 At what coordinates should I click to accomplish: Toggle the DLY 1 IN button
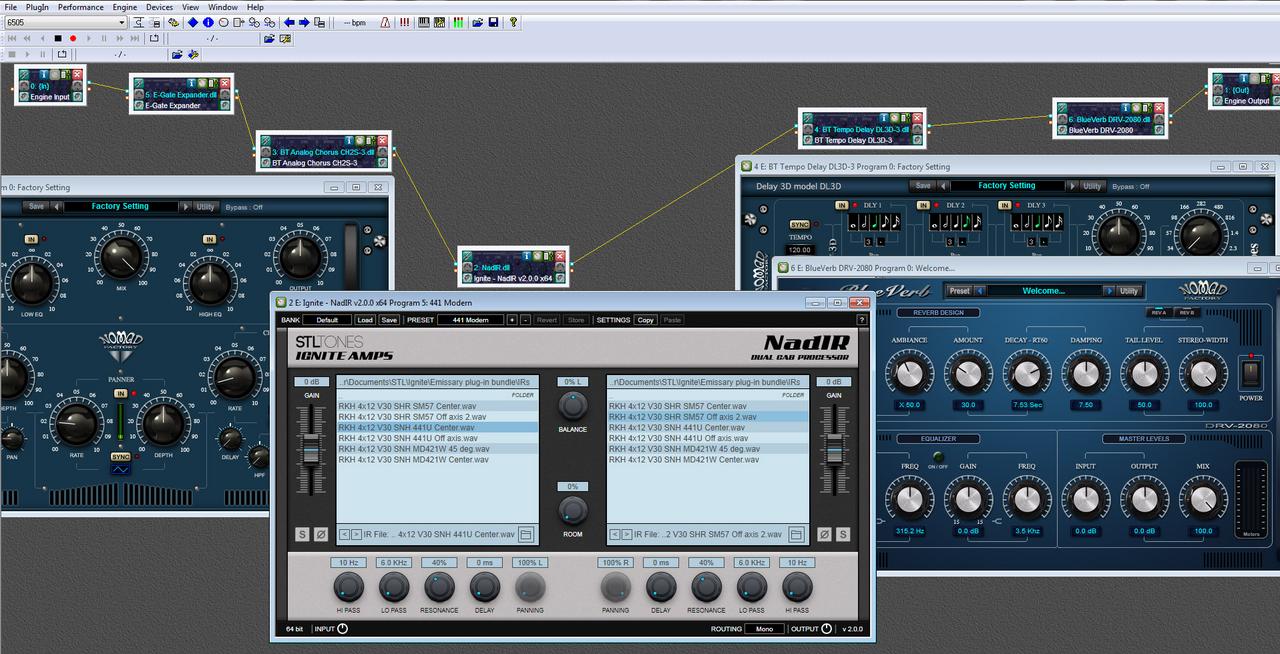tap(841, 205)
